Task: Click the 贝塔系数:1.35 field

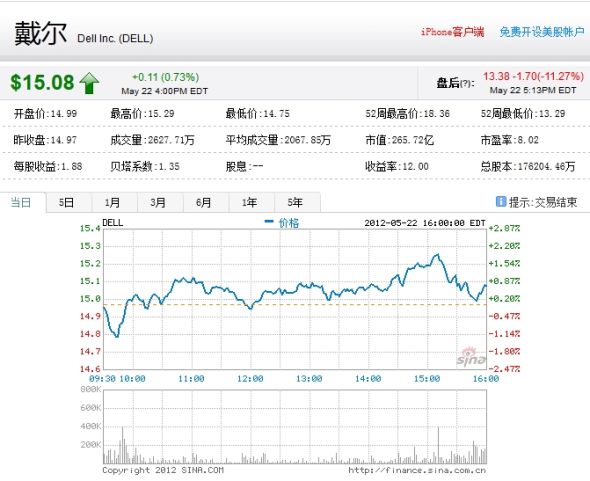Action: 145,166
